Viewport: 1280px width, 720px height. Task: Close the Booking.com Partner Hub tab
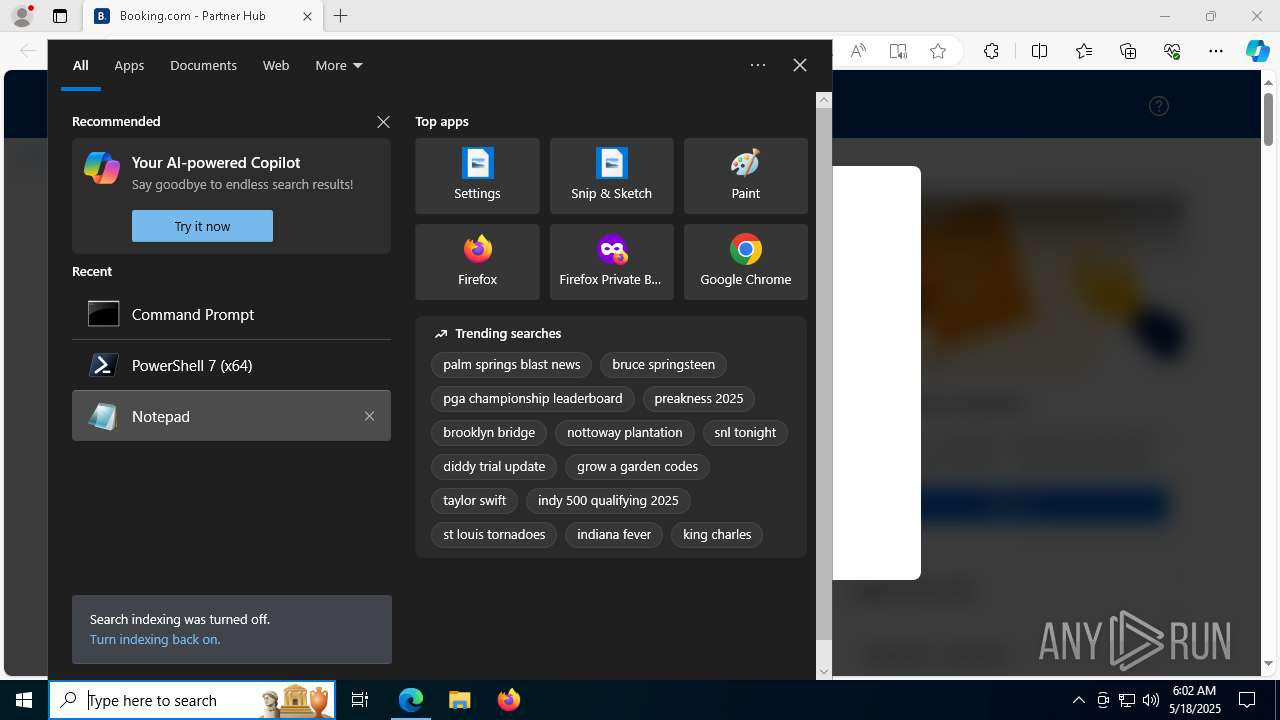[307, 16]
